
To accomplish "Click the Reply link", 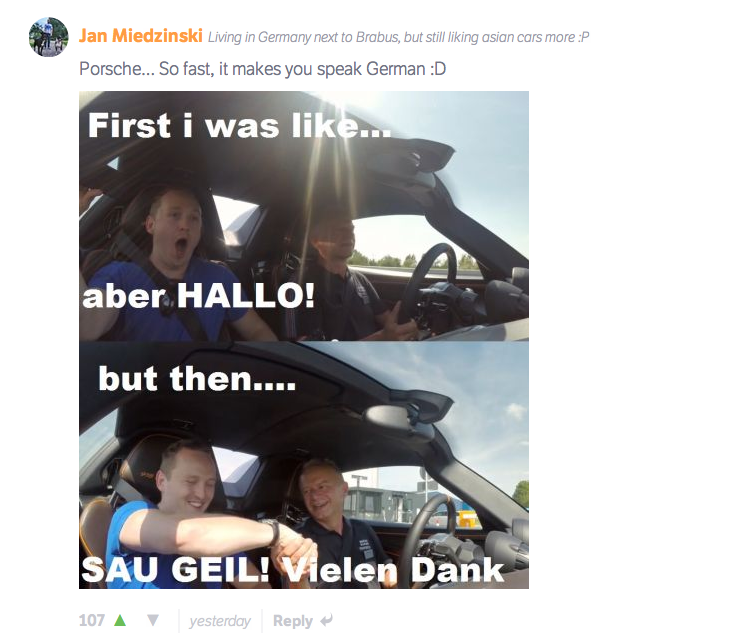I will (x=293, y=620).
